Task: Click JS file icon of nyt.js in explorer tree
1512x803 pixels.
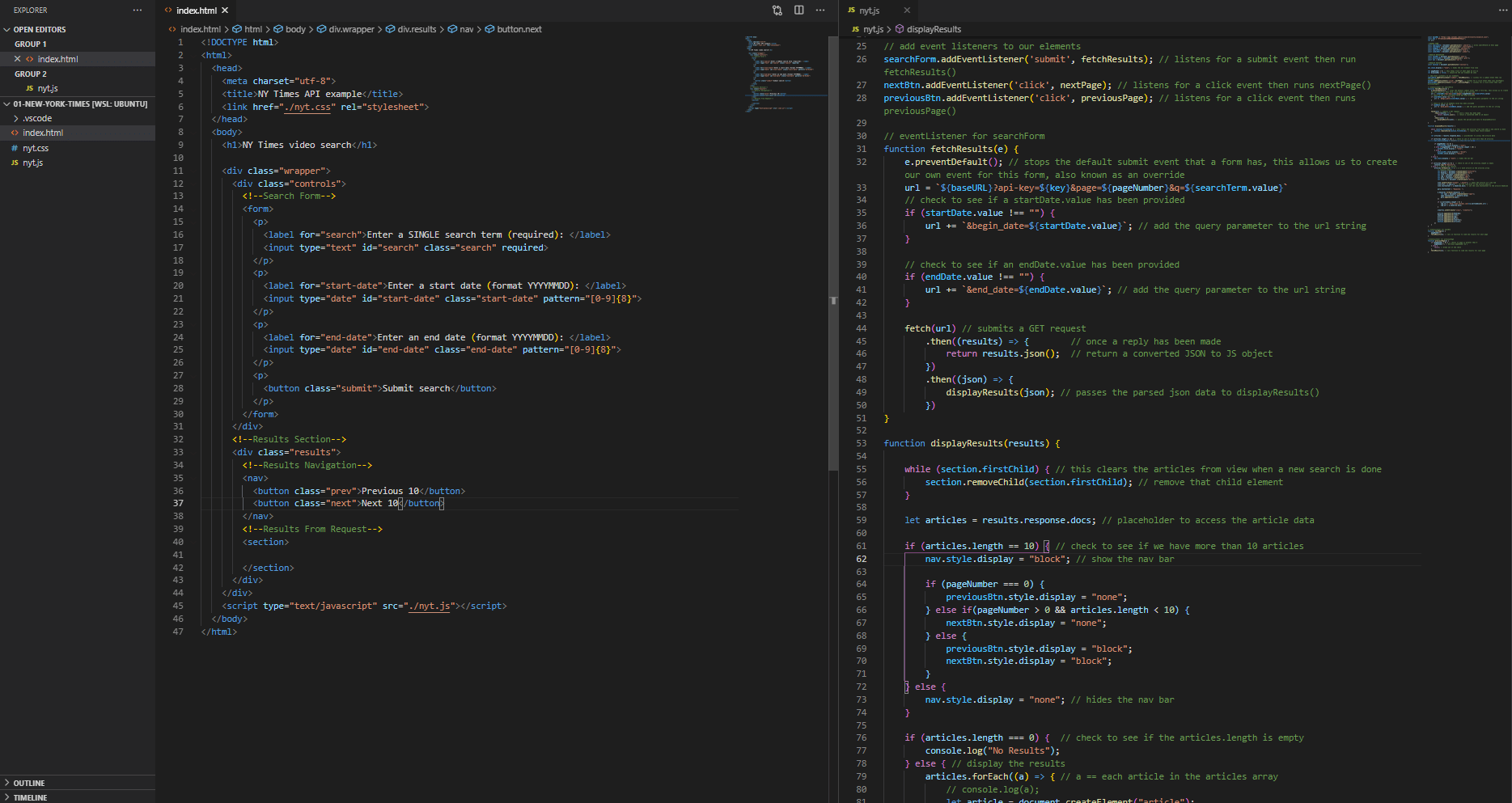Action: point(15,163)
